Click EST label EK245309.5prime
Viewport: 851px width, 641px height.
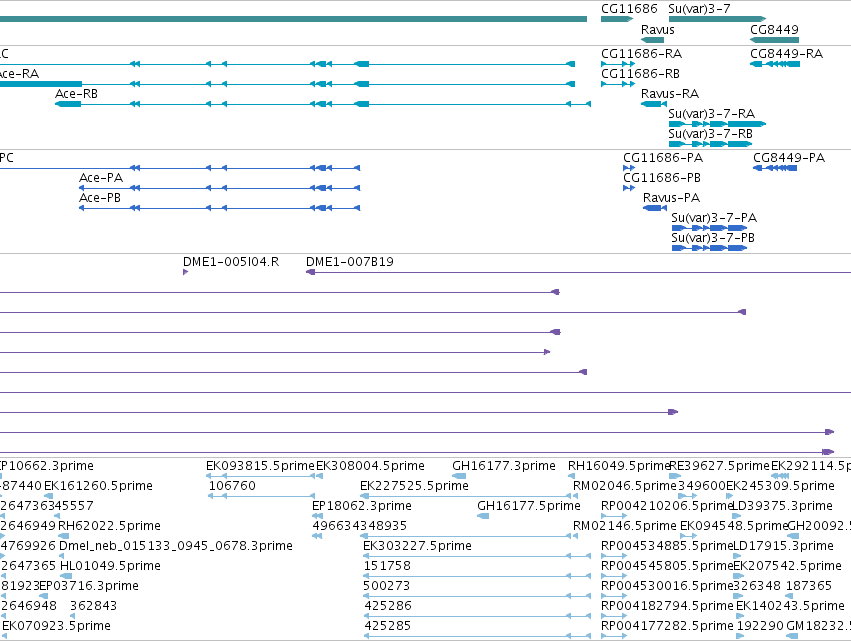780,486
